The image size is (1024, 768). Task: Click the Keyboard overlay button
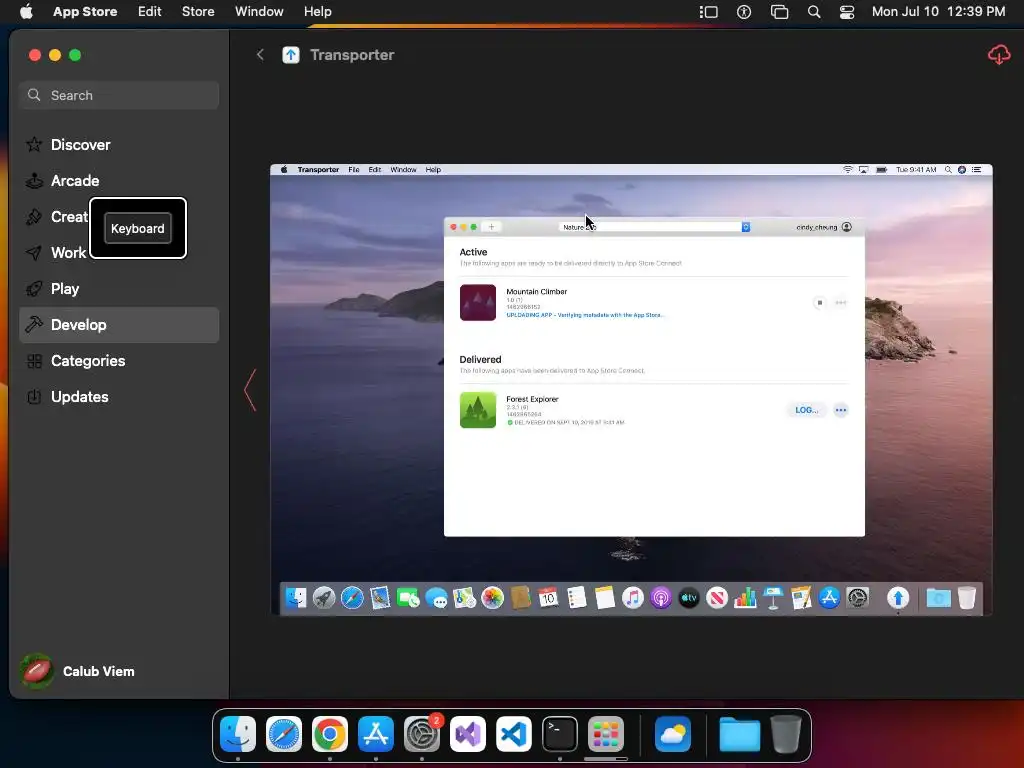(138, 229)
